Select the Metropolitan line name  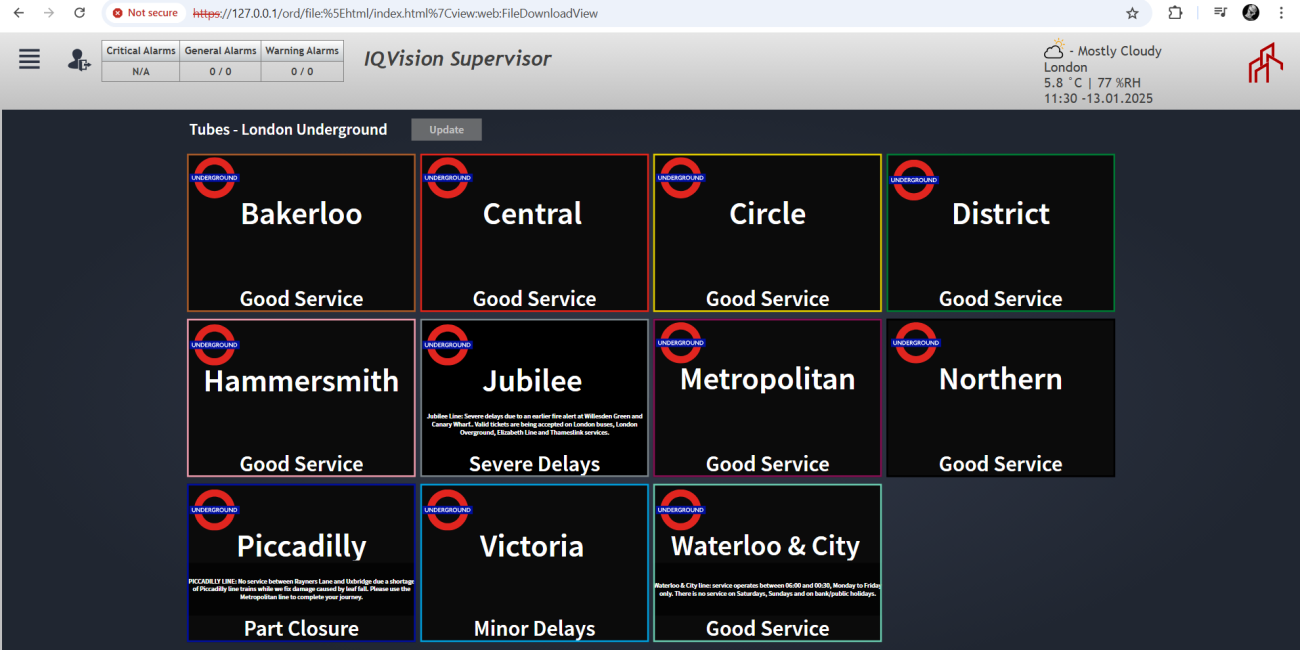pos(767,379)
